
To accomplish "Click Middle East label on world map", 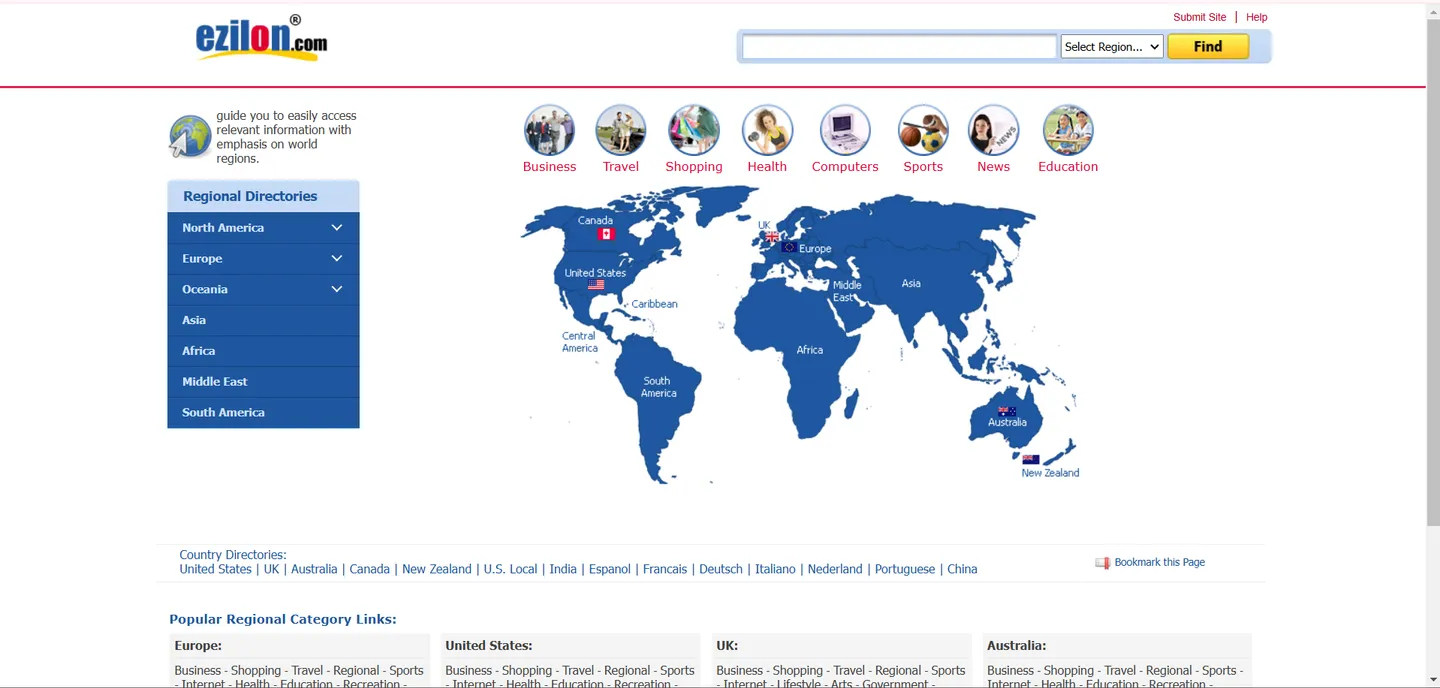I will 847,291.
